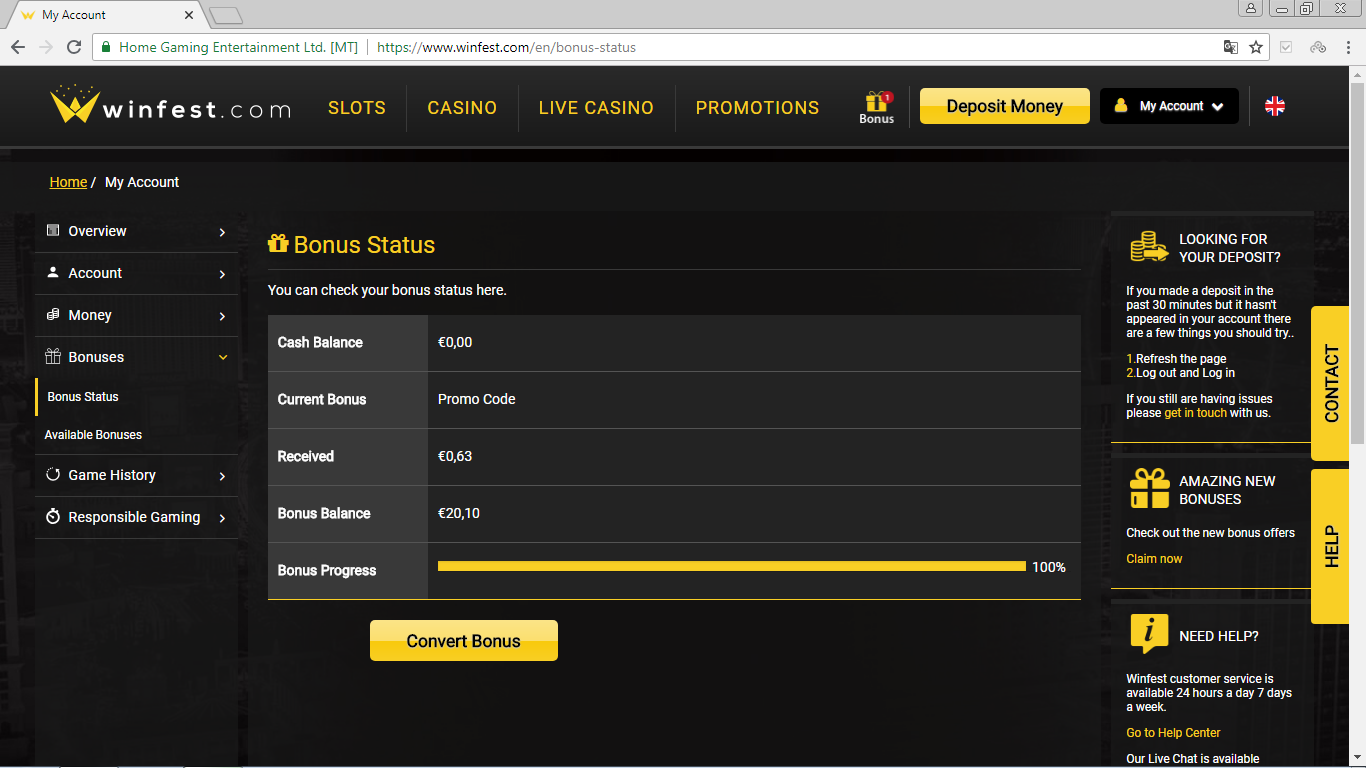
Task: Select the UK flag language icon
Action: 1275,106
